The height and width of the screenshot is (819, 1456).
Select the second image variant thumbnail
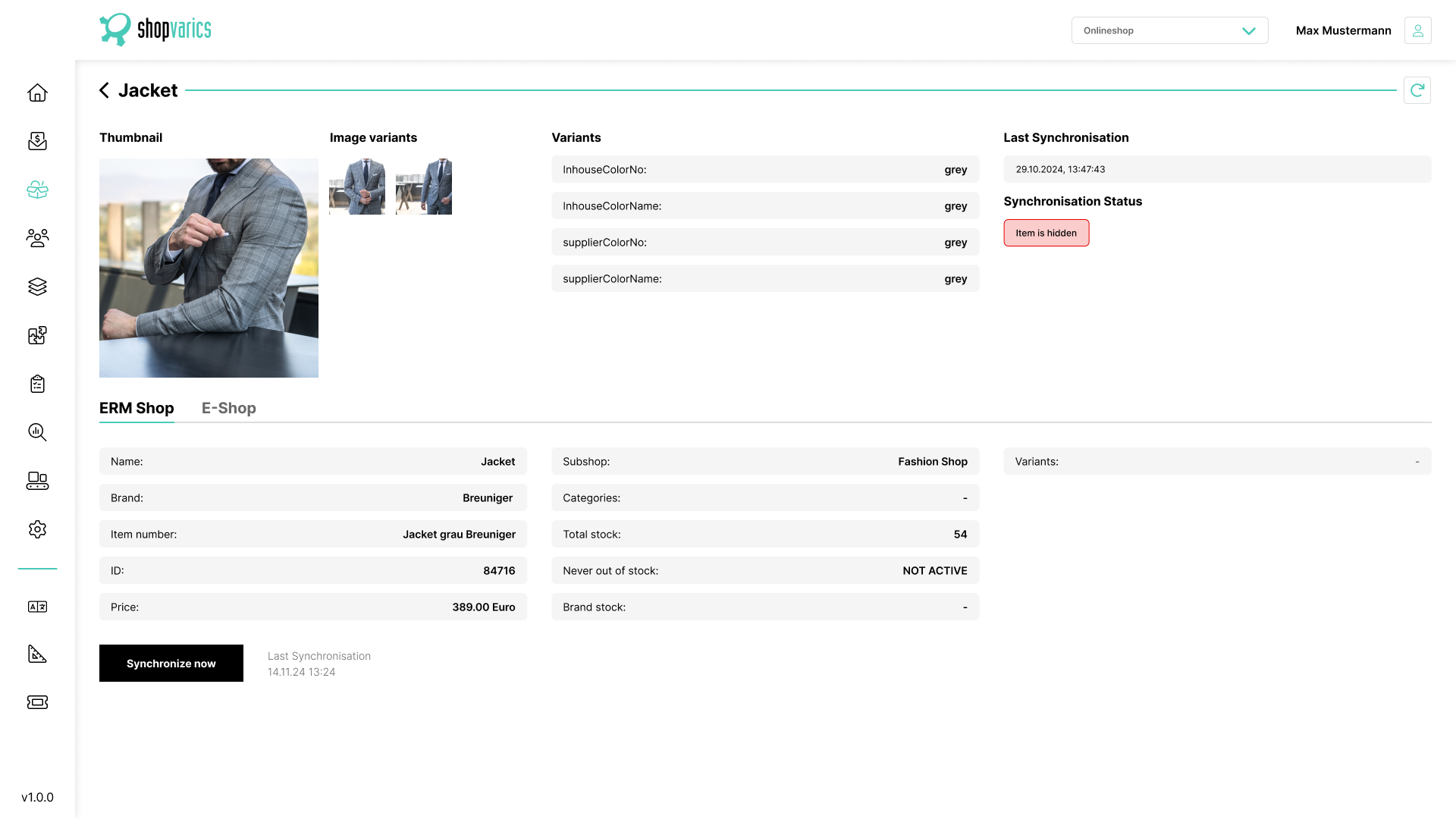click(x=424, y=187)
